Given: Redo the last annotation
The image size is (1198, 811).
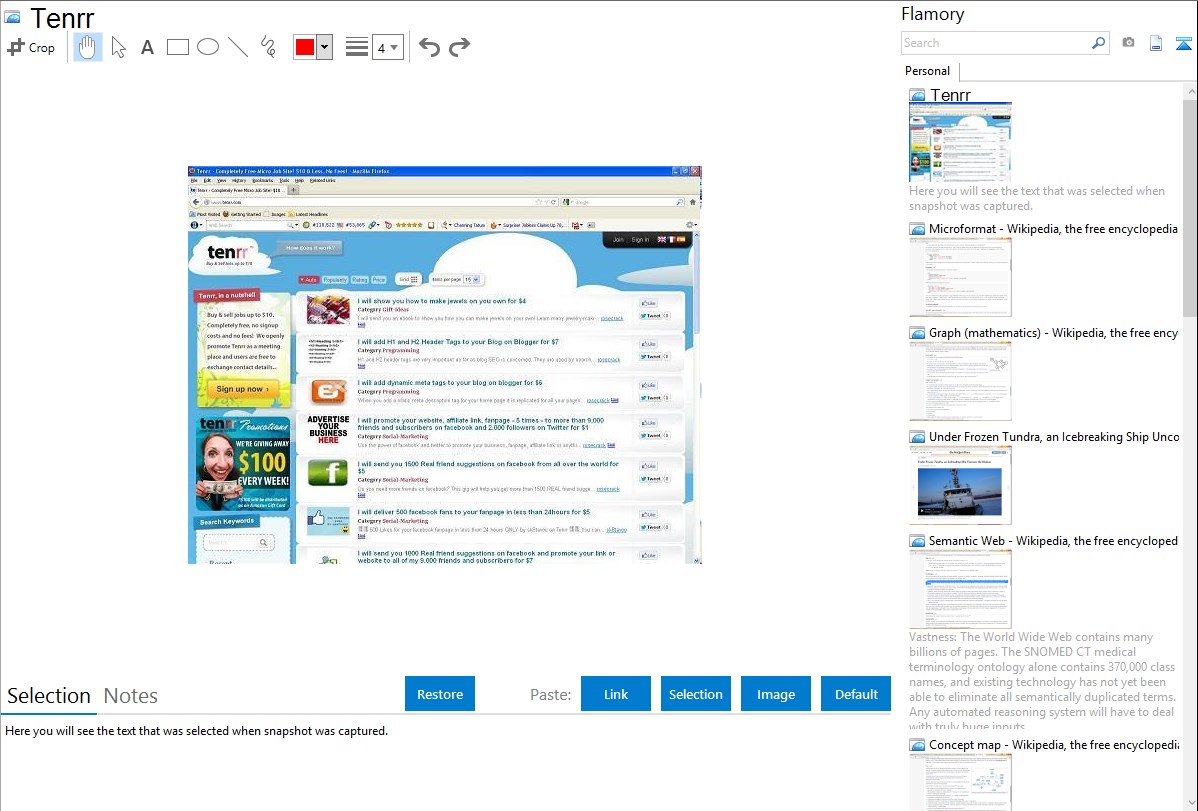Looking at the screenshot, I should click(459, 47).
